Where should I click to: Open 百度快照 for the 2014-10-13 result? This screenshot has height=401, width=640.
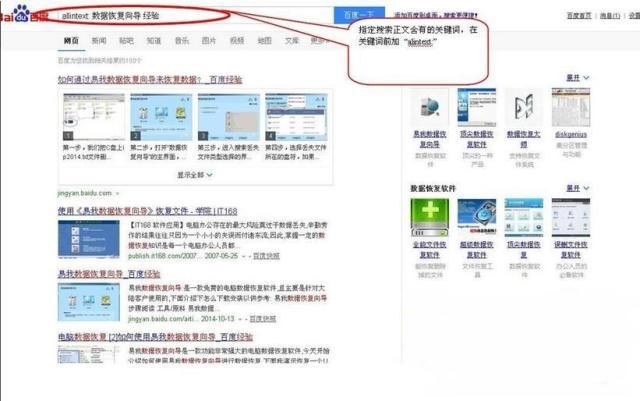point(262,319)
